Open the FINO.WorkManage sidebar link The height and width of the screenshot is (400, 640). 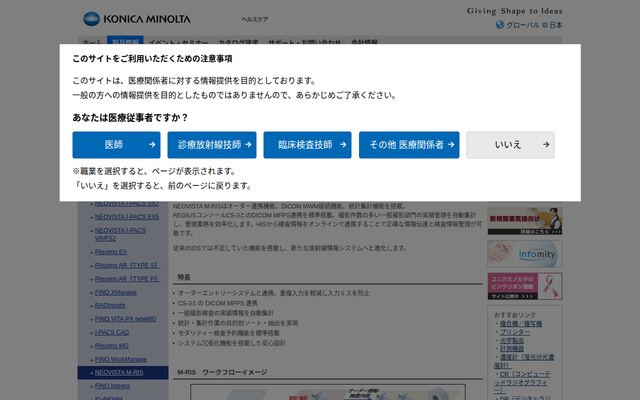pos(121,359)
